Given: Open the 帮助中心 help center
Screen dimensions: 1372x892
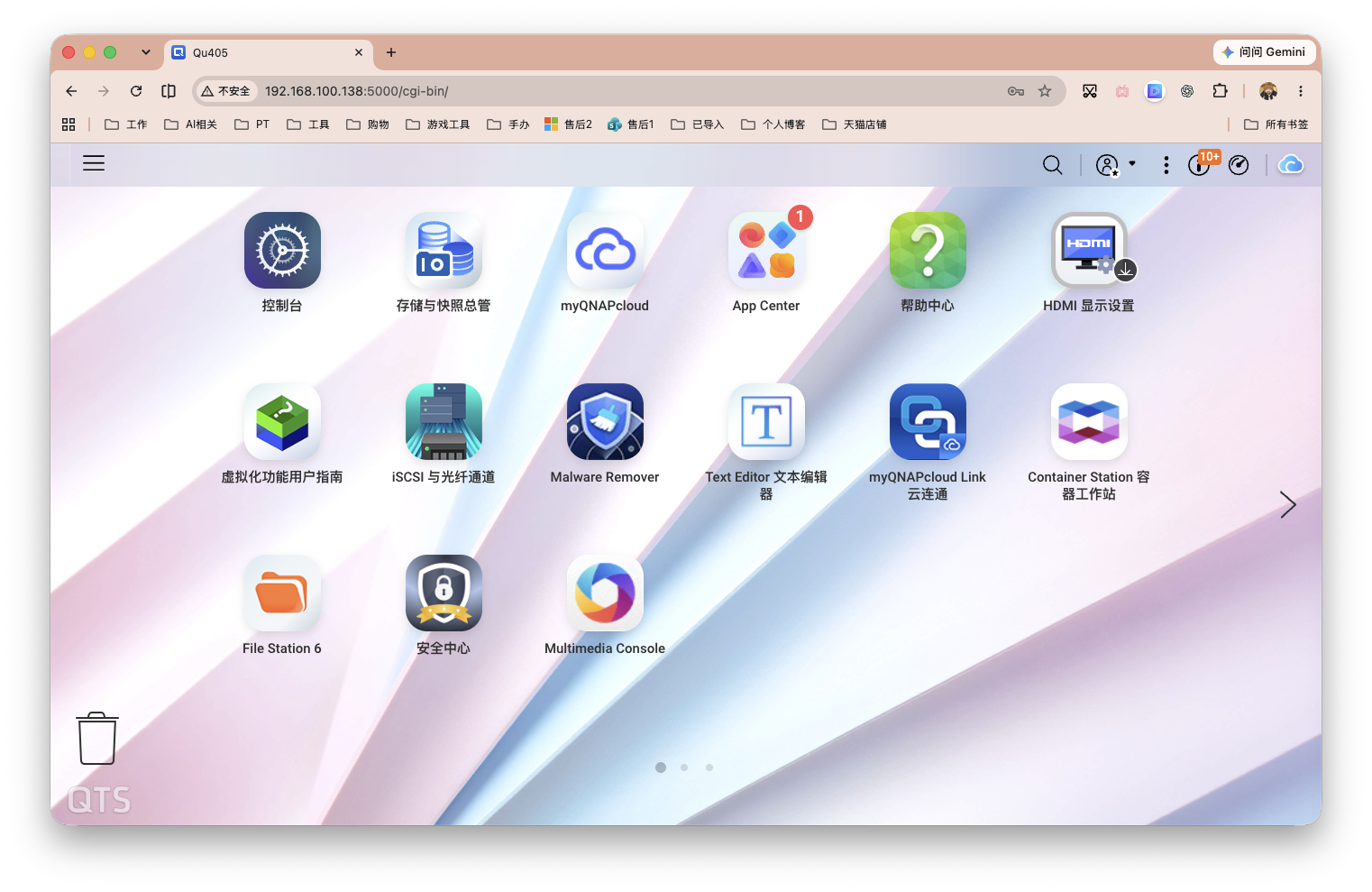Looking at the screenshot, I should point(928,251).
